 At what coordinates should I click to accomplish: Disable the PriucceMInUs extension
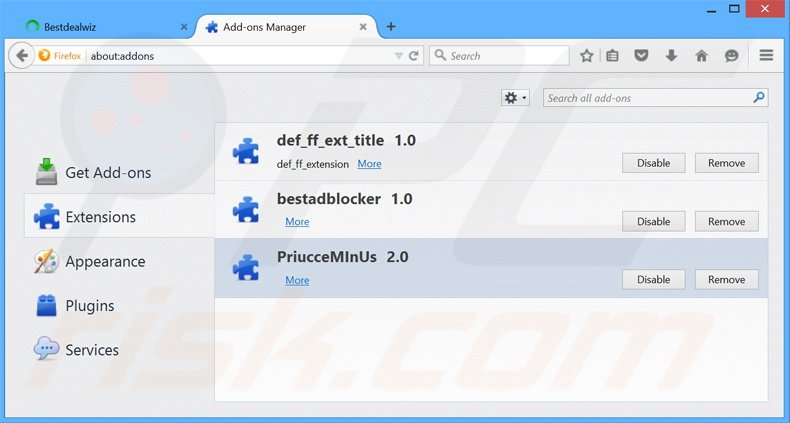(653, 279)
